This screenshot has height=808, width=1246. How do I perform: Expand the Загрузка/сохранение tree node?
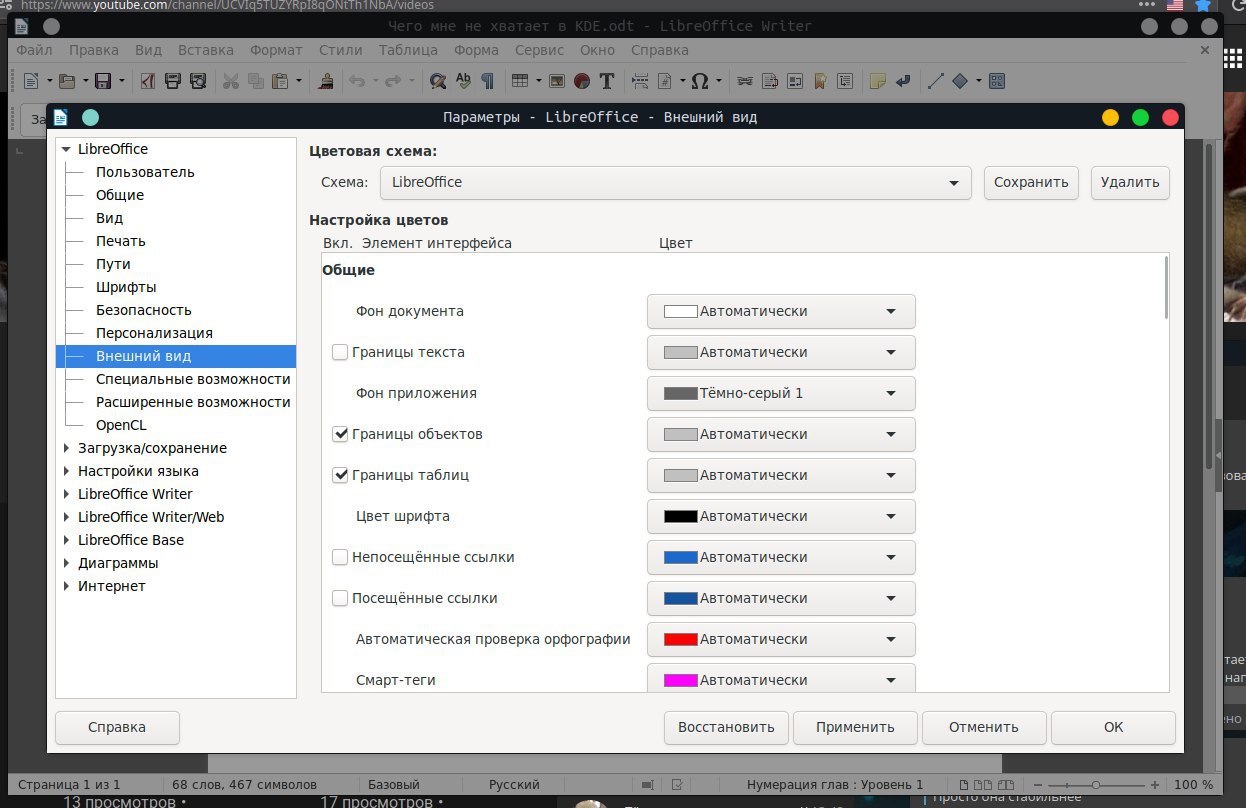click(x=66, y=448)
